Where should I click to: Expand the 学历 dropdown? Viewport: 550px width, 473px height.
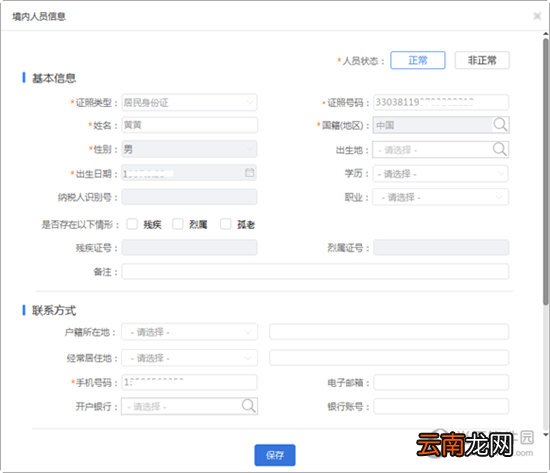[x=441, y=174]
